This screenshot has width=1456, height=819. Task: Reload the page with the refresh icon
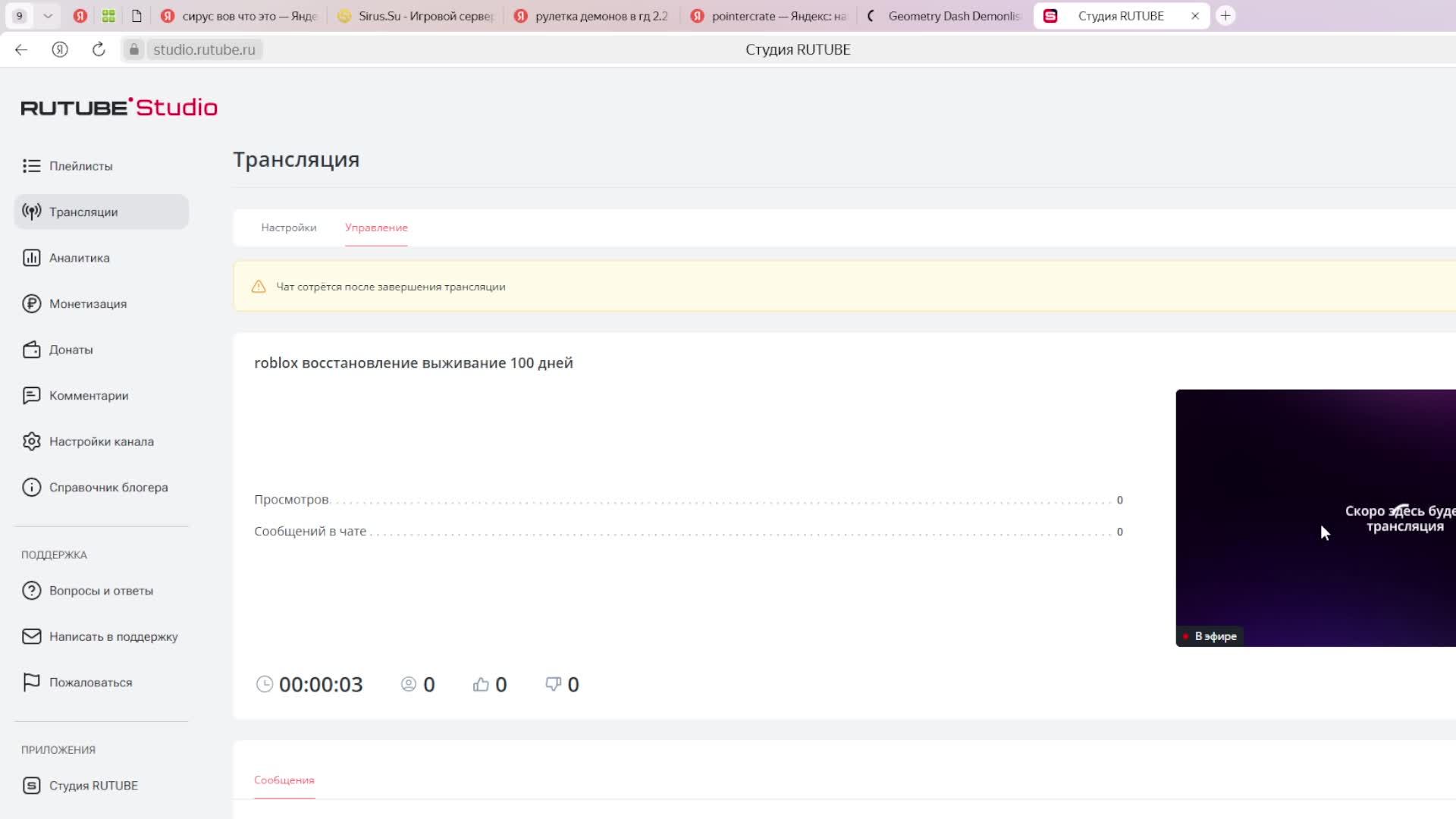pyautogui.click(x=99, y=50)
